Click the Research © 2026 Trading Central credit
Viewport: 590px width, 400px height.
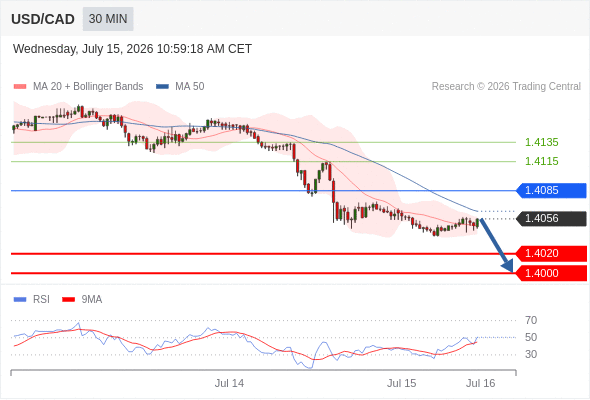click(x=506, y=87)
